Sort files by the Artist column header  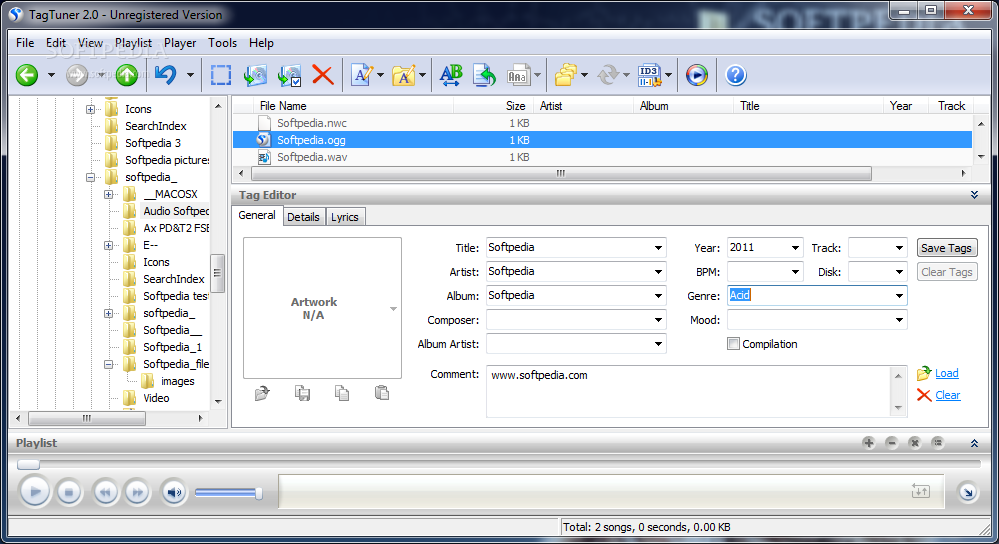pyautogui.click(x=585, y=106)
